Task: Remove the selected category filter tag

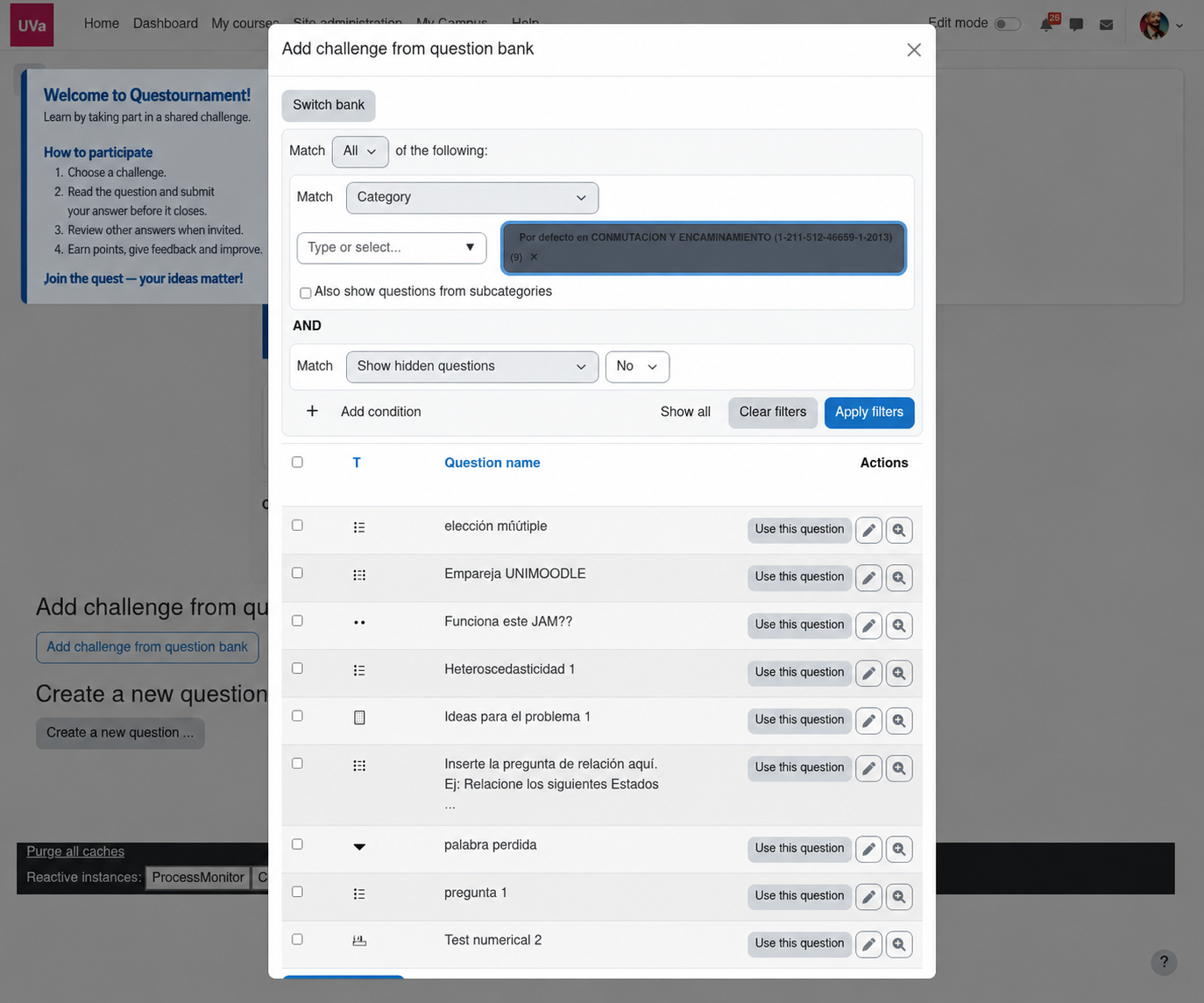Action: (534, 257)
